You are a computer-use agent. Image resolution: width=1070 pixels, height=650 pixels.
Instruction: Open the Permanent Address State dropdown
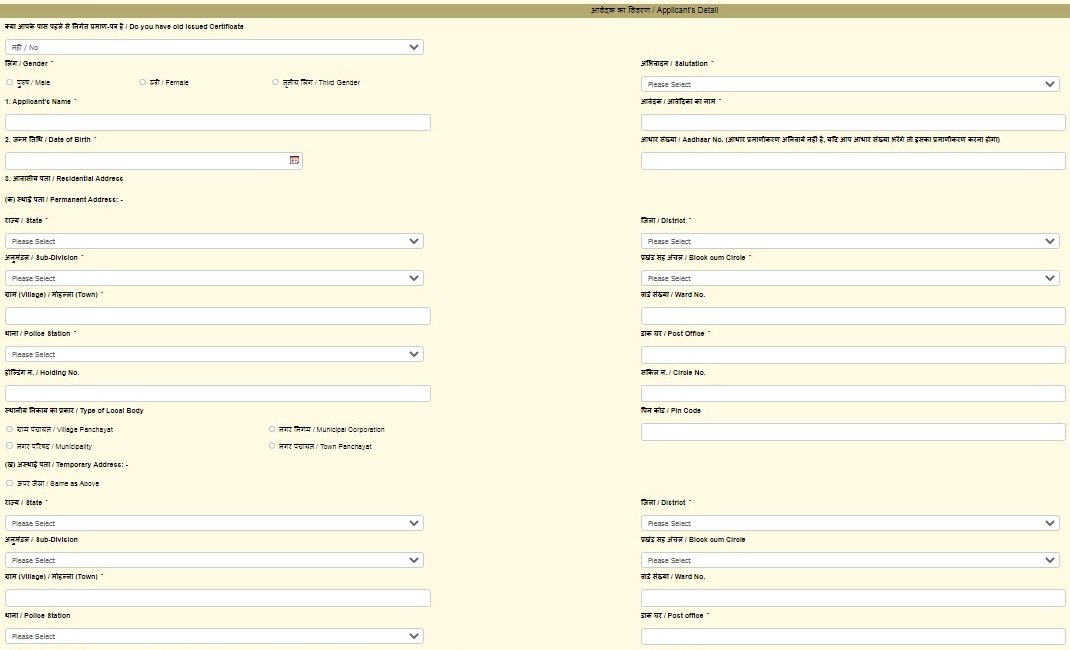coord(214,241)
